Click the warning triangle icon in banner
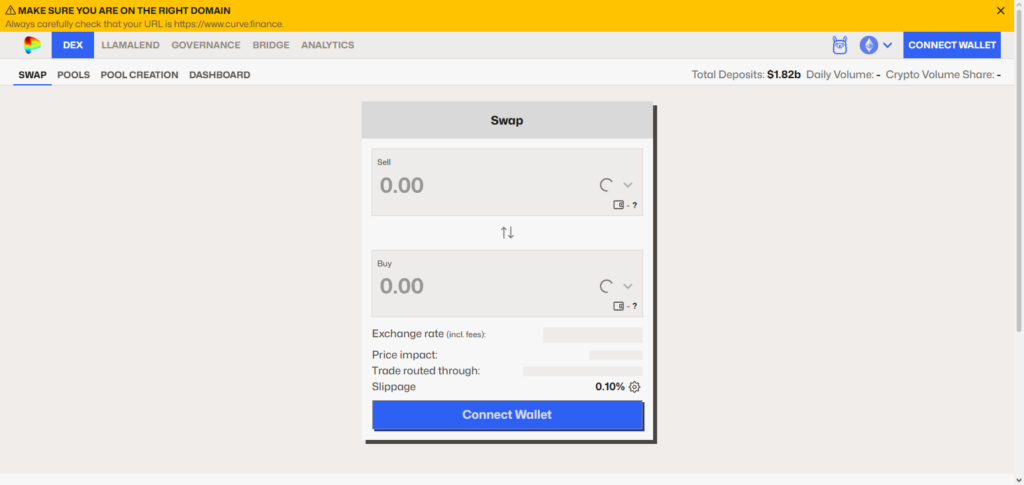 click(10, 10)
